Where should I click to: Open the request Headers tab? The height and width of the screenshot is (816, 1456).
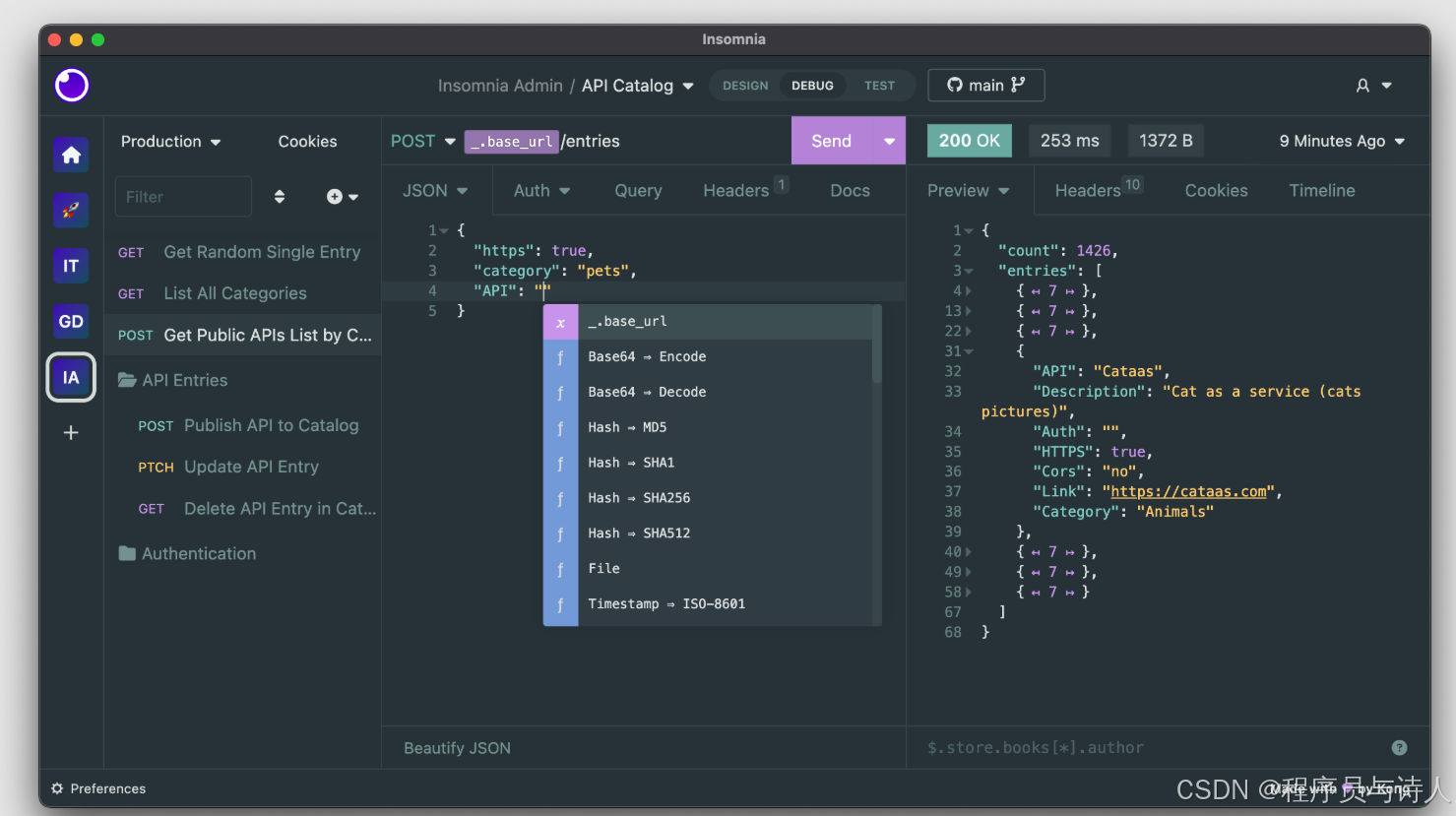tap(745, 190)
